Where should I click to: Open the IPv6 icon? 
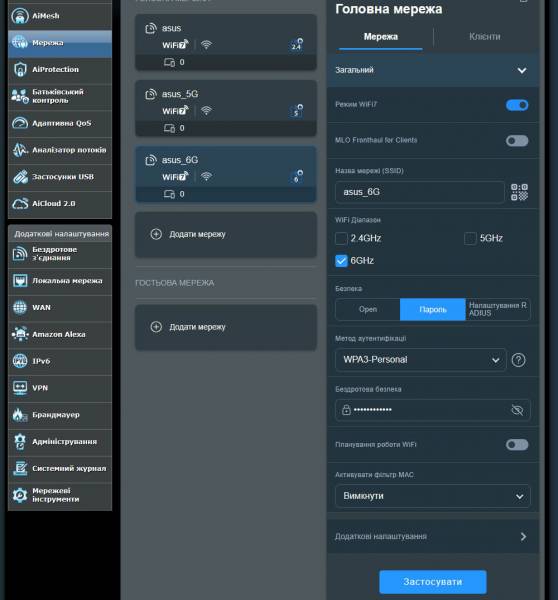tap(20, 361)
